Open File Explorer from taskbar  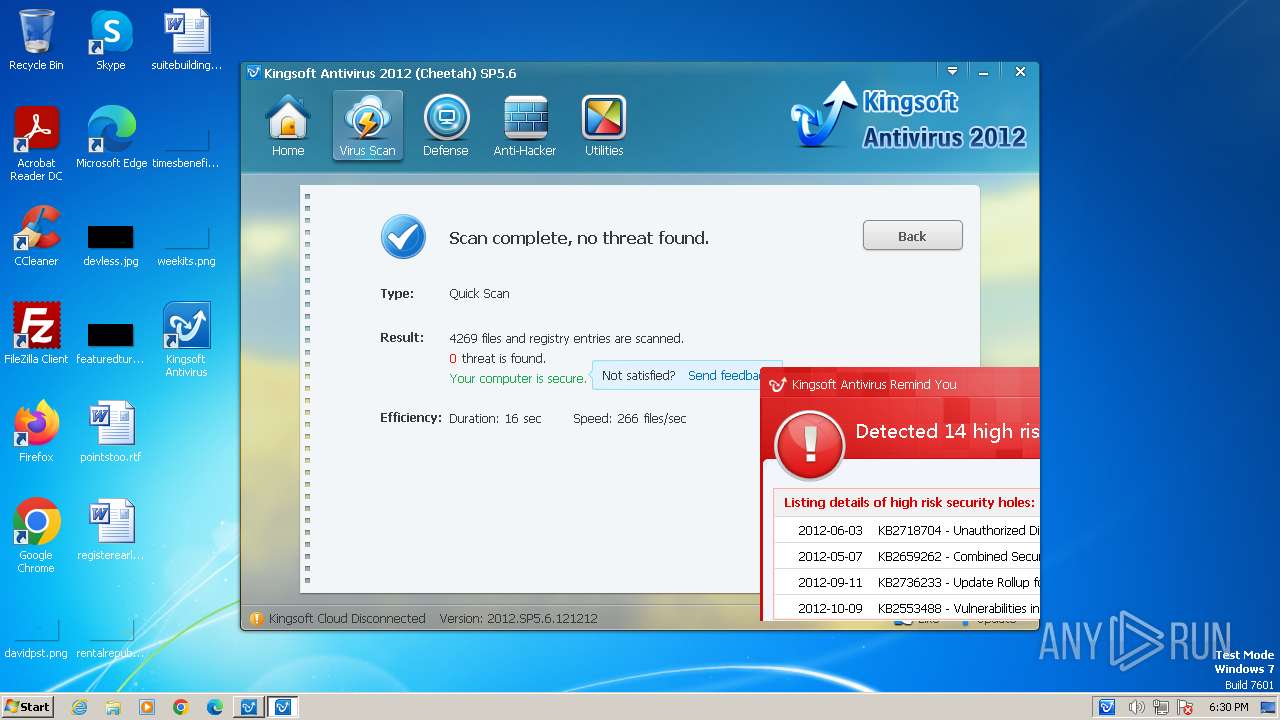(x=113, y=707)
